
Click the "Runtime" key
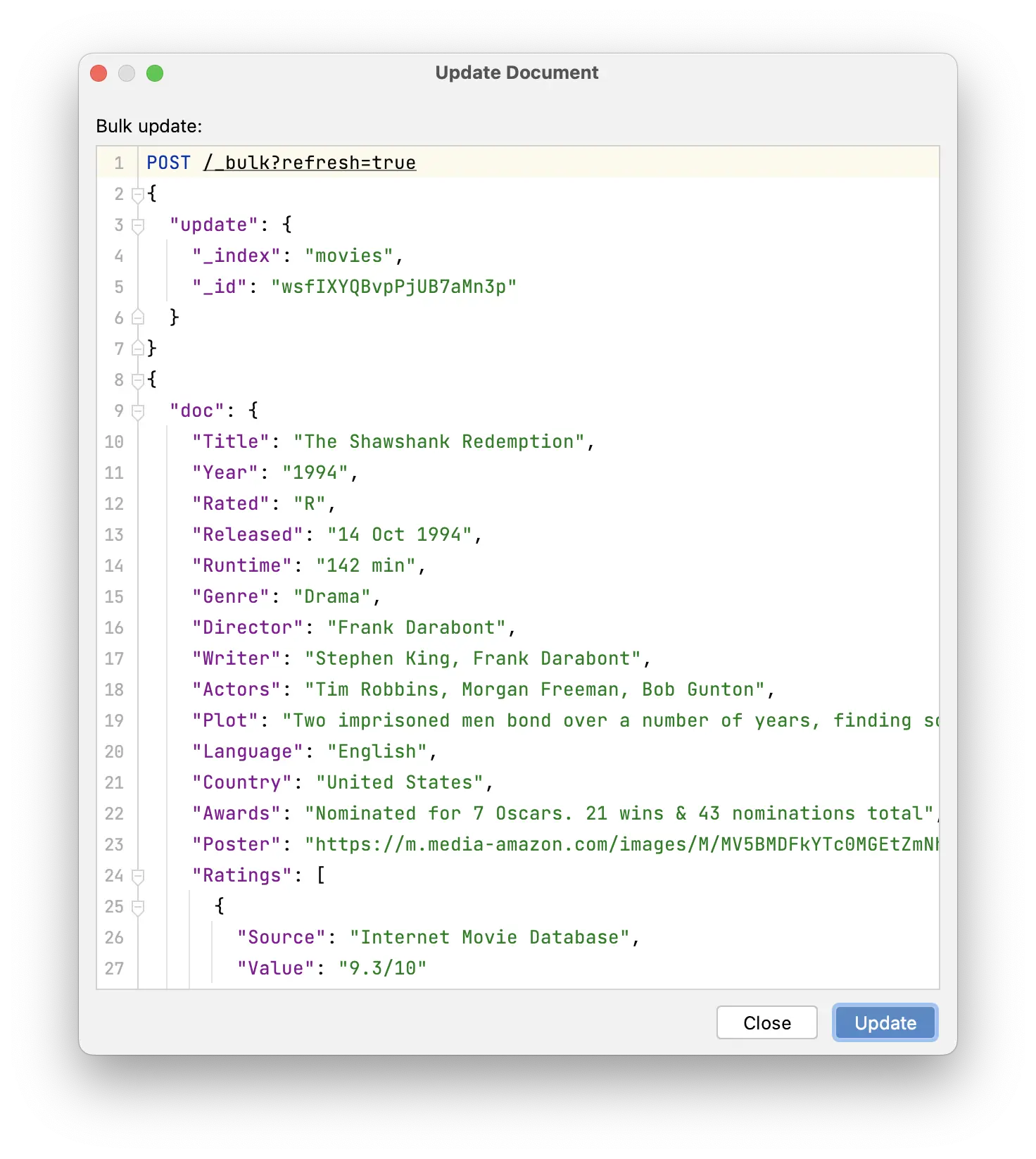242,565
